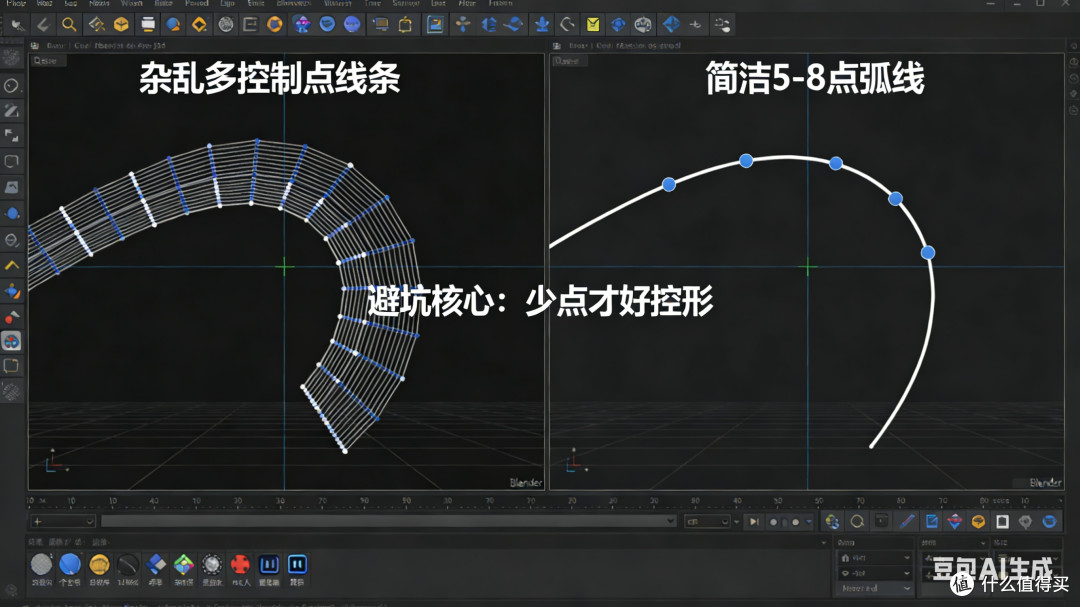Select the gray sphere material in bottom shelf
Image resolution: width=1080 pixels, height=607 pixels.
click(x=41, y=564)
